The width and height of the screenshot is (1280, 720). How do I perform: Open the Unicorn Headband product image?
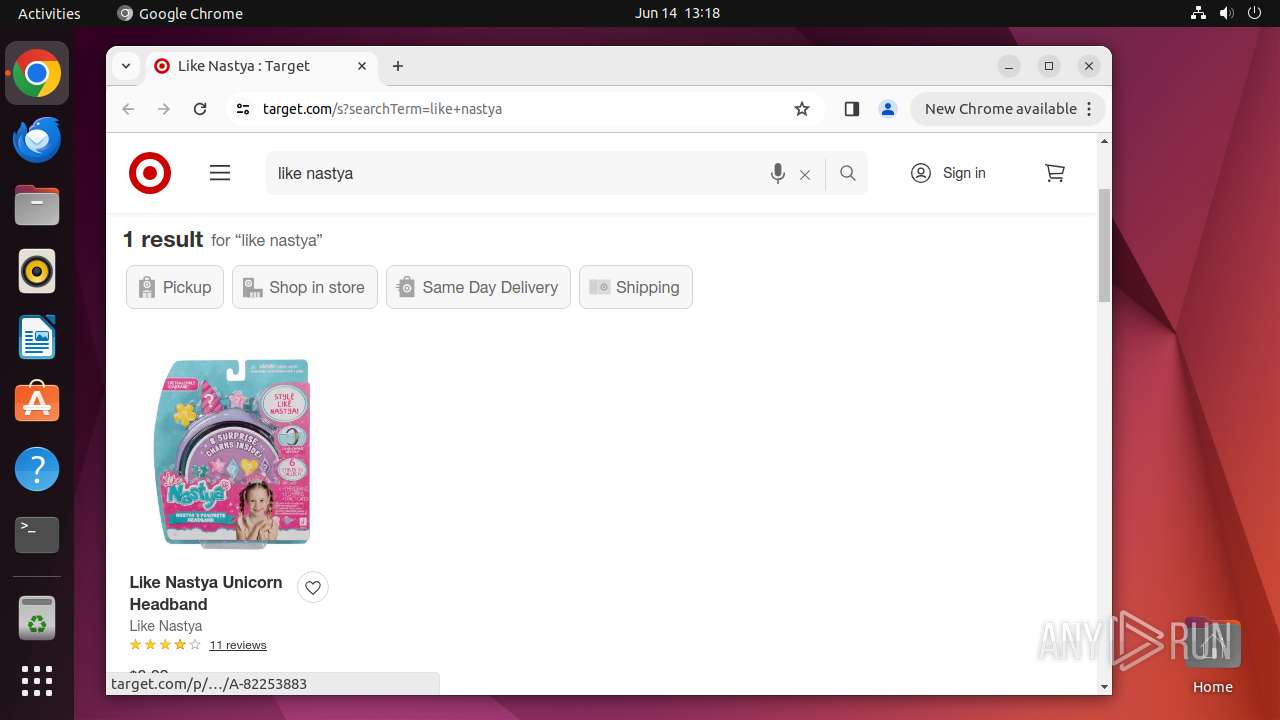click(232, 453)
